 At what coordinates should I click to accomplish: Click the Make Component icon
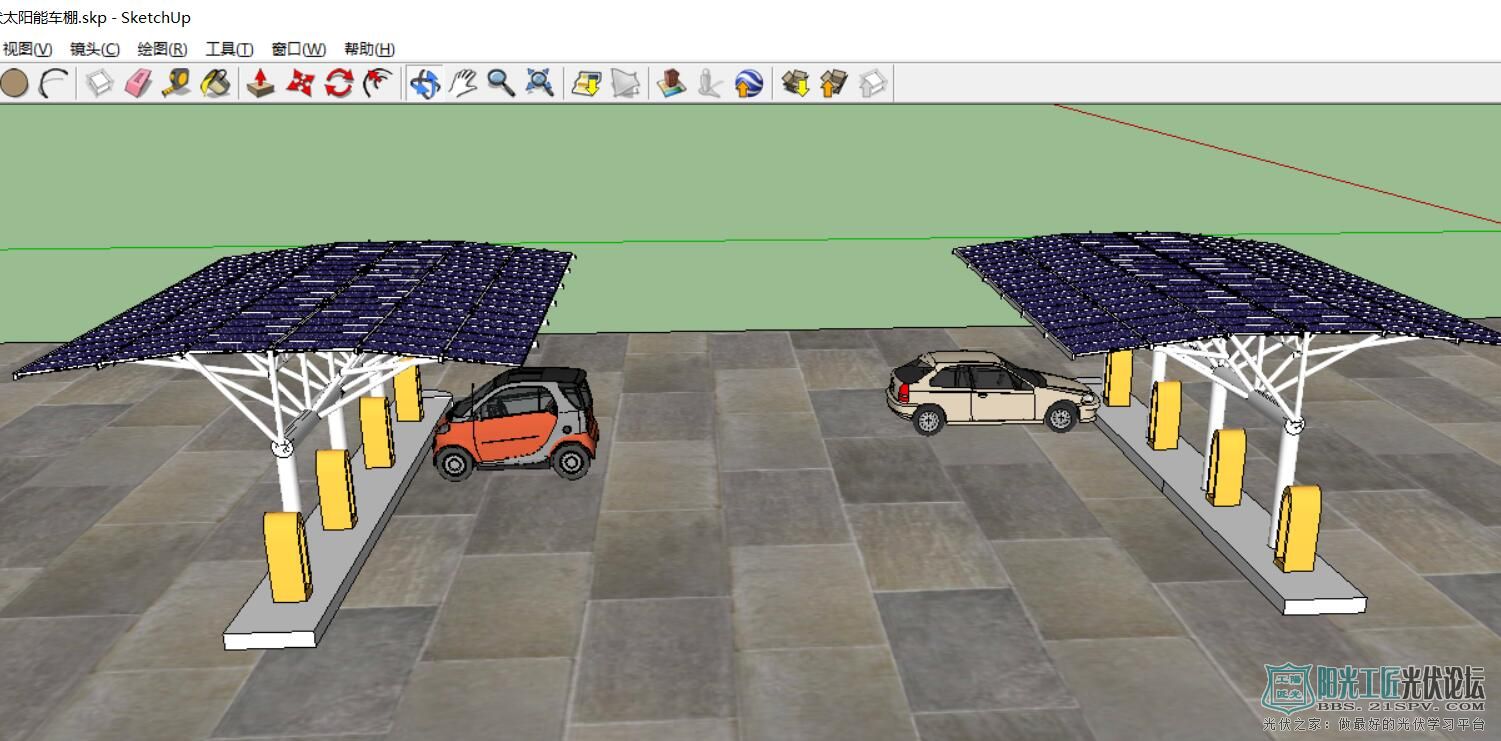99,83
